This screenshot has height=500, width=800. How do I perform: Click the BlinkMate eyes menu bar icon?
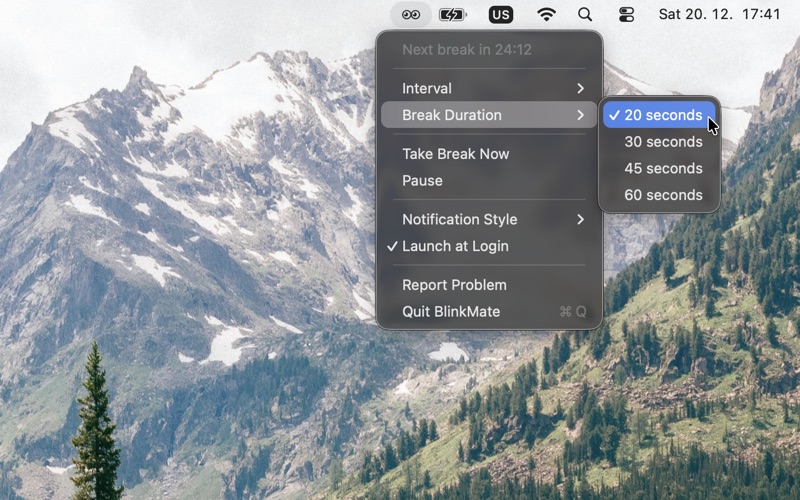pos(411,14)
